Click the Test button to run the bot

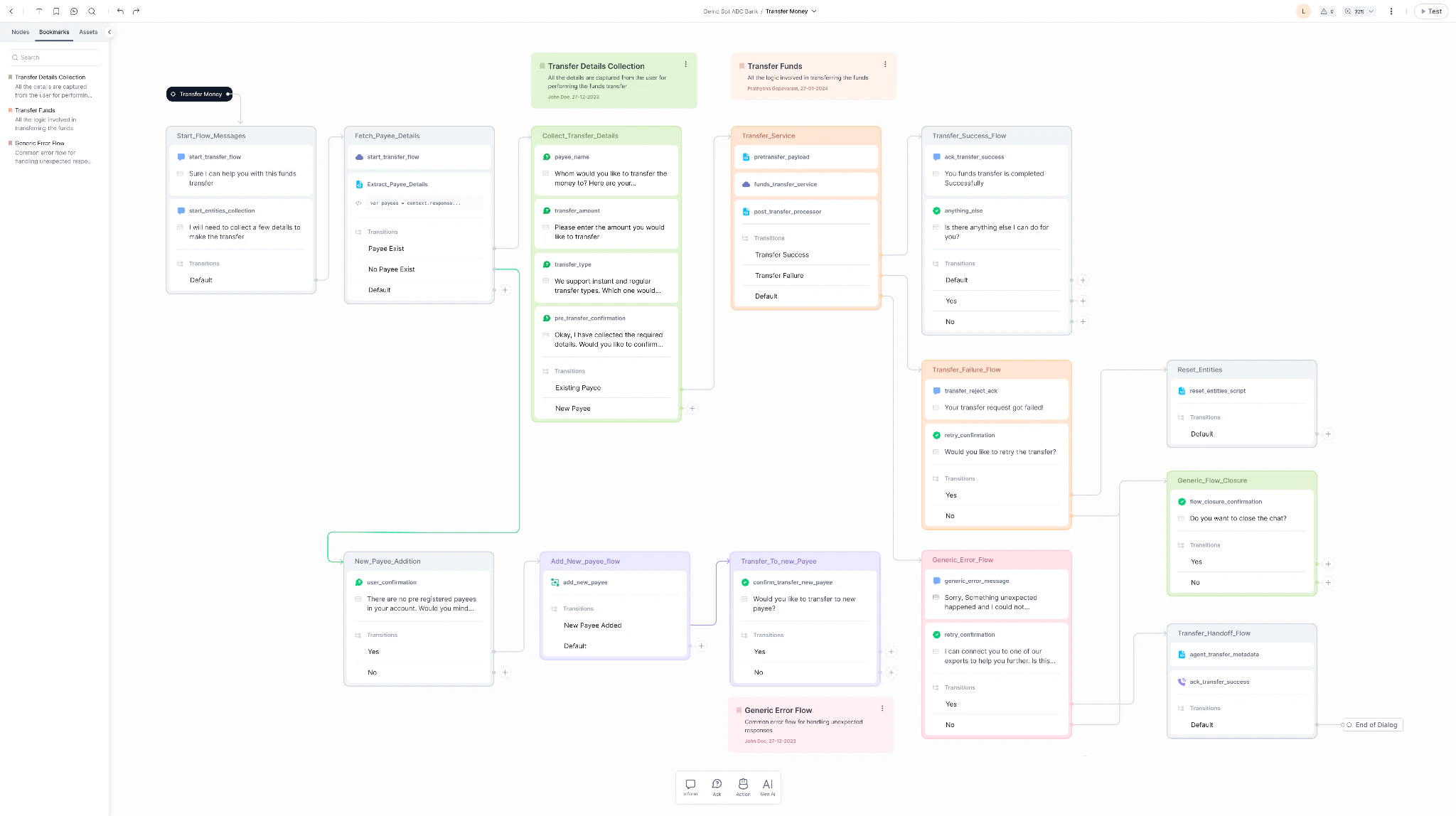[1430, 11]
